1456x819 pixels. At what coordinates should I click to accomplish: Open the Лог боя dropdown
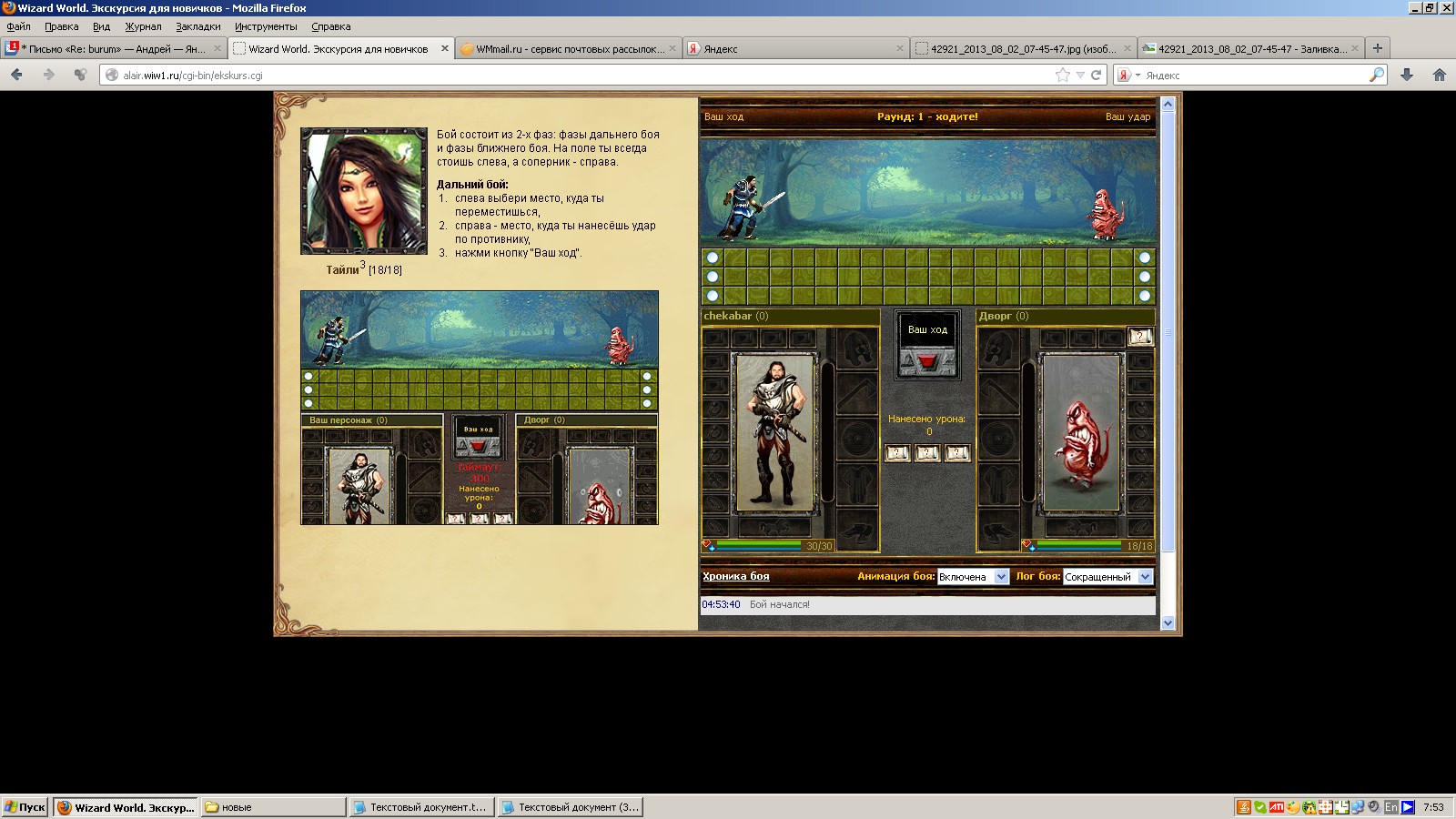coord(1107,577)
